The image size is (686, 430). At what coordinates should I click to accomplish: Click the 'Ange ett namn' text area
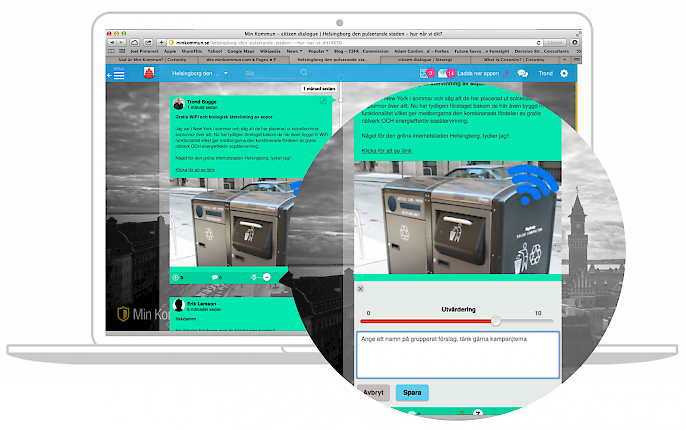pos(458,355)
